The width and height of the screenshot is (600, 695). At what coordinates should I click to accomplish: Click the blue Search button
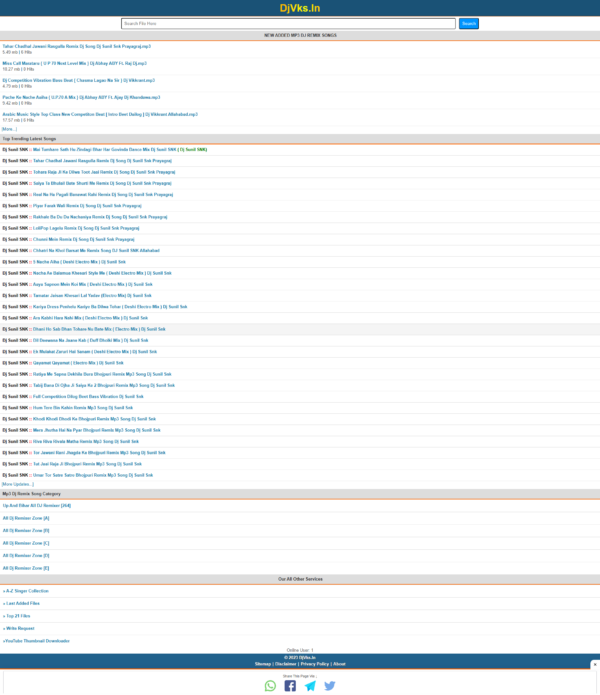coord(469,23)
